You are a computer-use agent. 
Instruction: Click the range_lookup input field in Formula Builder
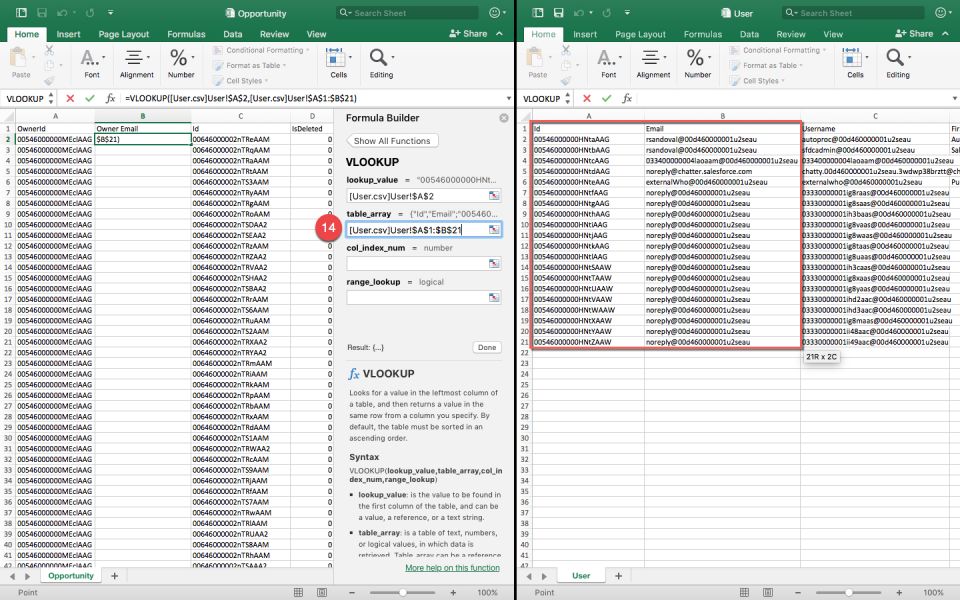tap(416, 297)
